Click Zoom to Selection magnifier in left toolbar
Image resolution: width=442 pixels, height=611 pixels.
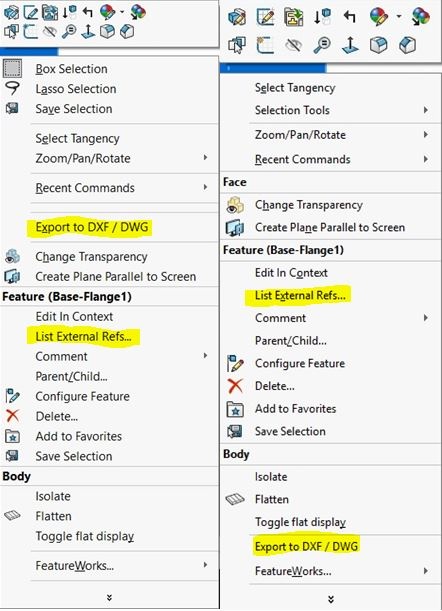[69, 31]
